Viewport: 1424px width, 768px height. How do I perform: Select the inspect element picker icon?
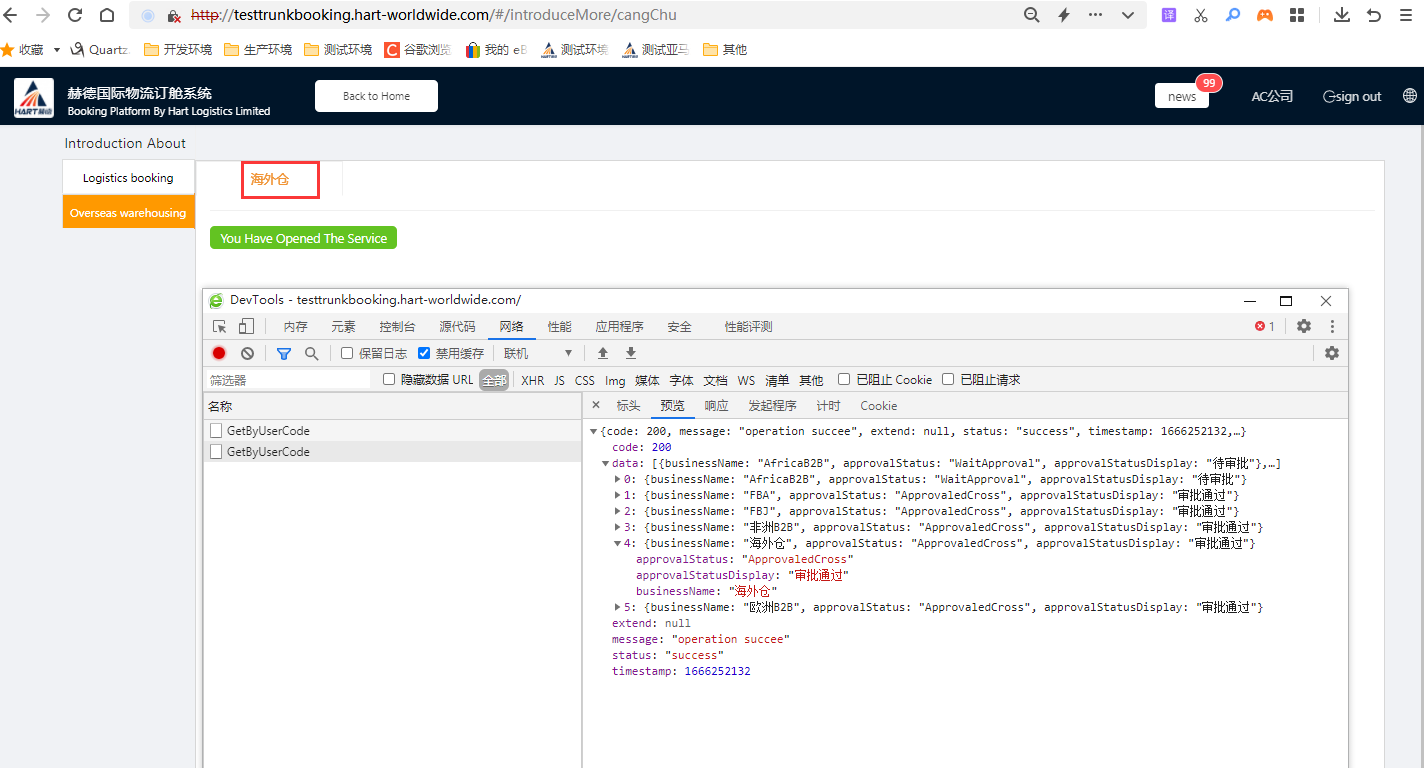pyautogui.click(x=219, y=326)
